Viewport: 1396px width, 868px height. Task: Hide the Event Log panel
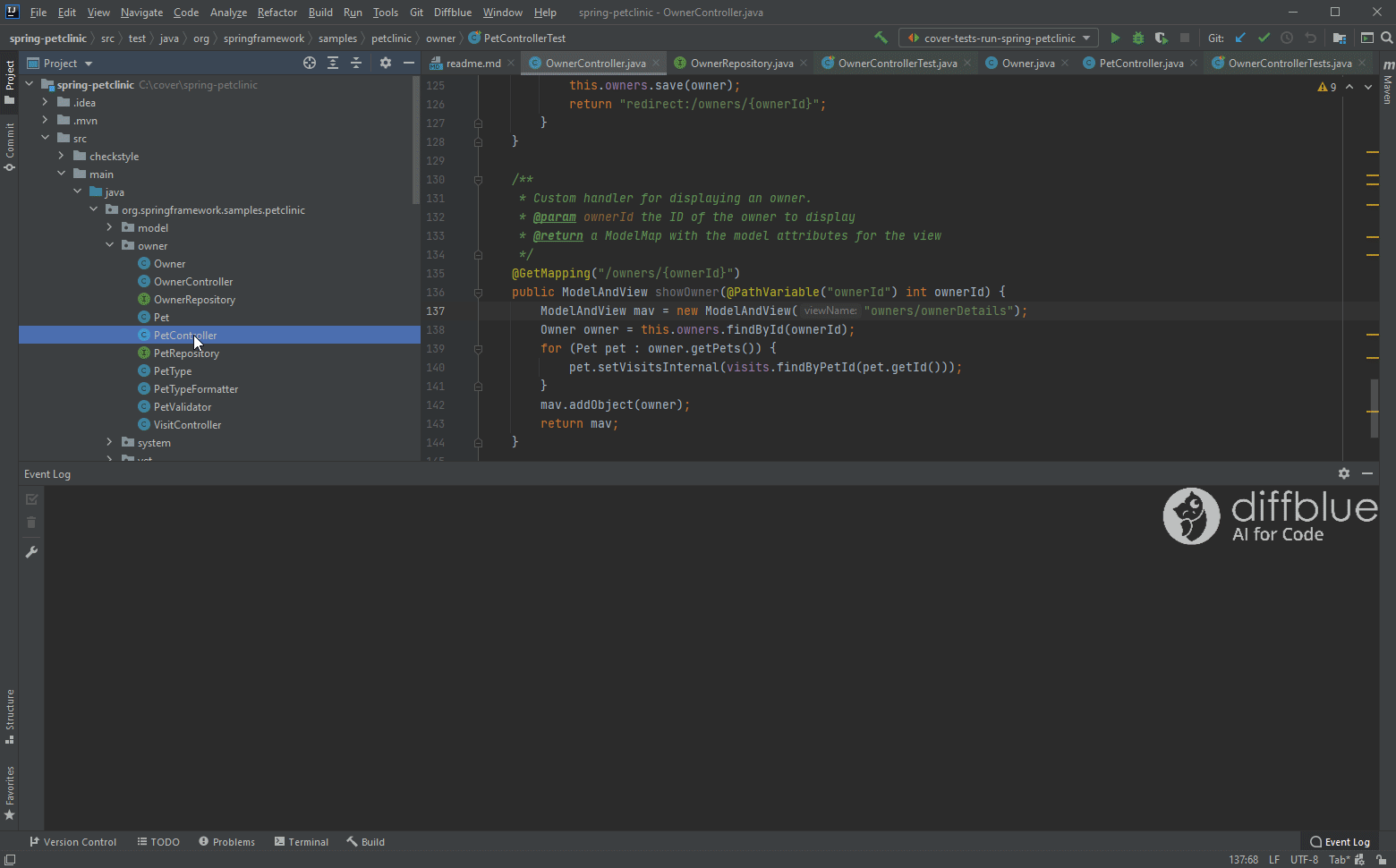[1367, 473]
